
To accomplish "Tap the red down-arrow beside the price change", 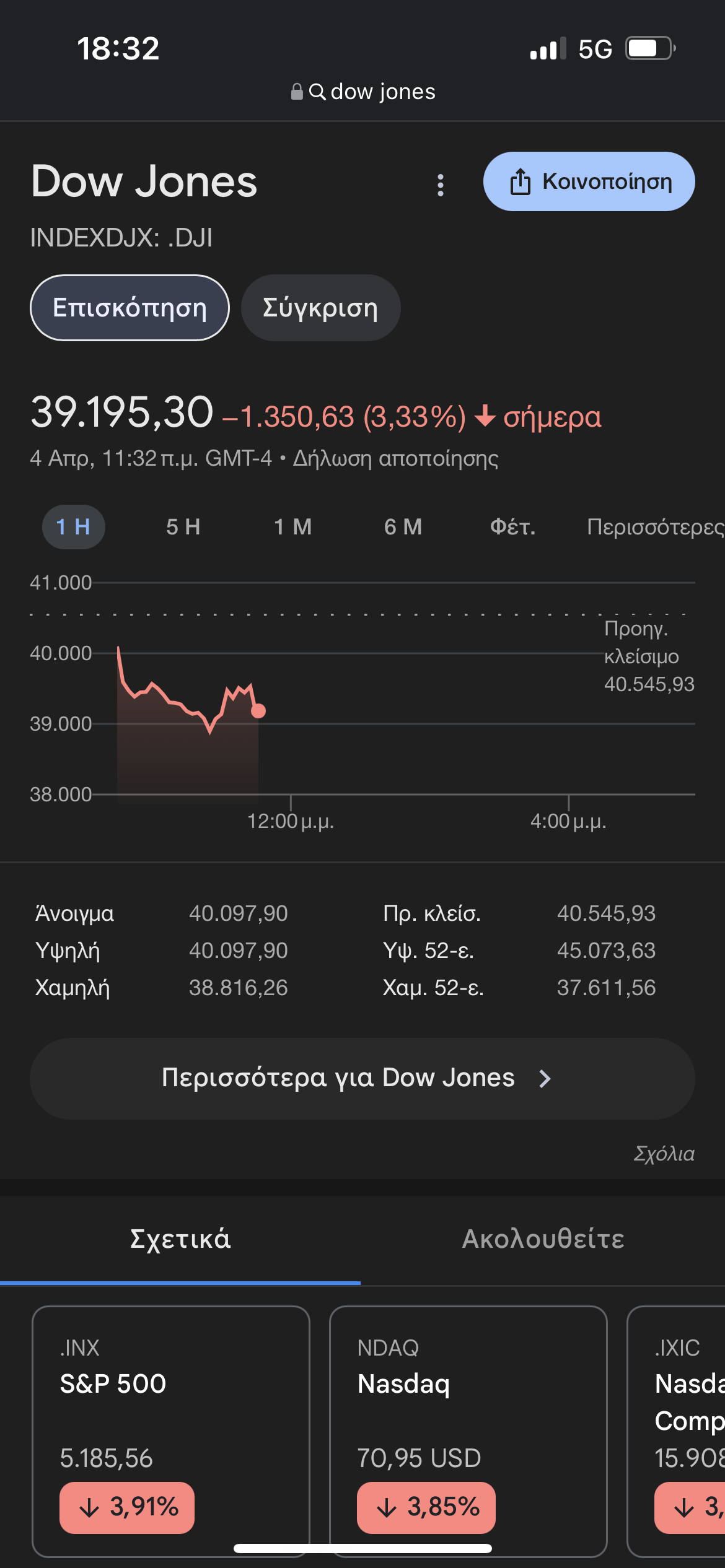I will tap(485, 416).
